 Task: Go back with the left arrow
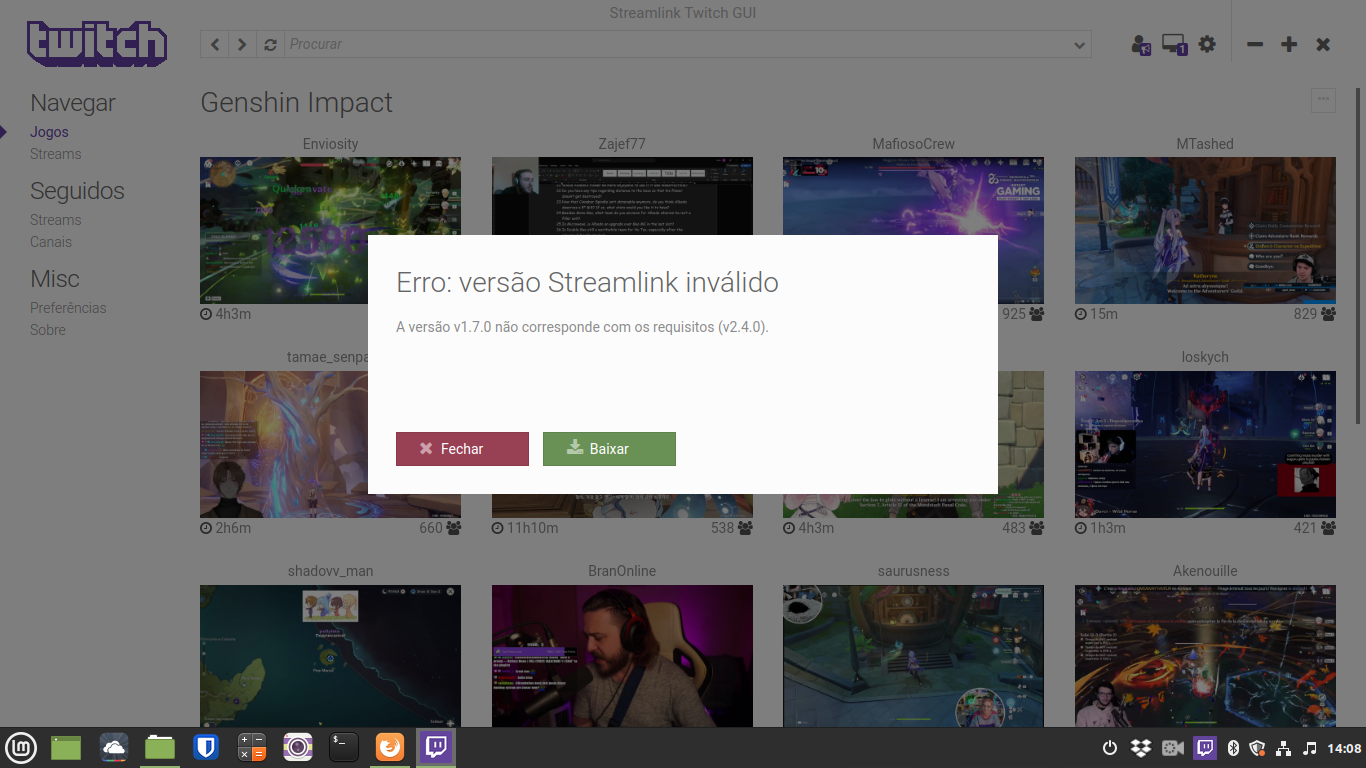coord(215,44)
